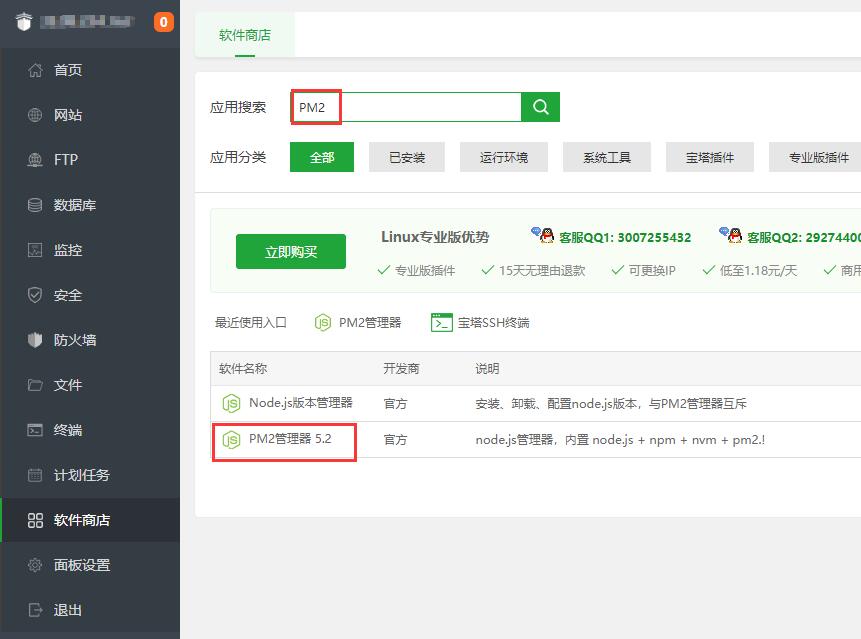
Task: Click 官方 in the PM2管理器 row
Action: point(395,440)
